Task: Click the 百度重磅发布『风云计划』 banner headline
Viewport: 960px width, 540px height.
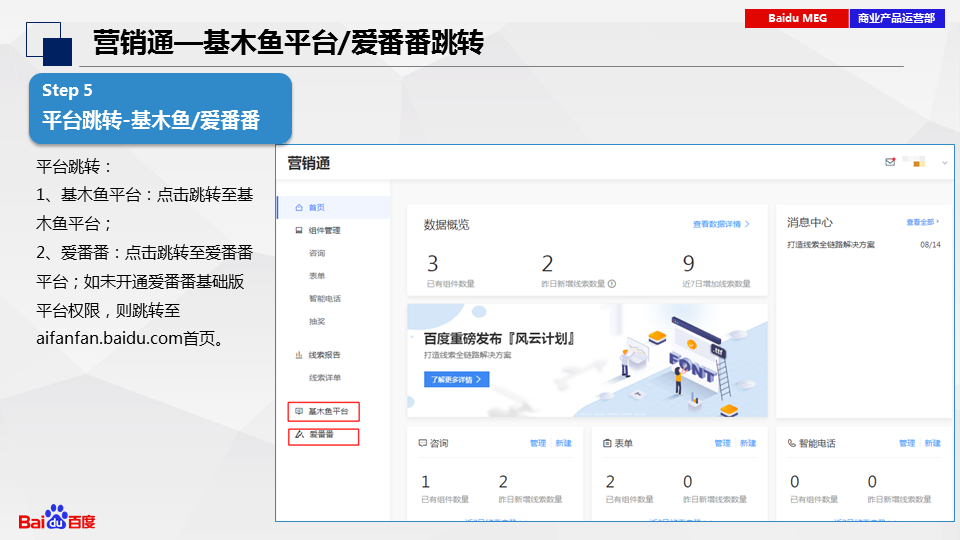Action: coord(499,339)
